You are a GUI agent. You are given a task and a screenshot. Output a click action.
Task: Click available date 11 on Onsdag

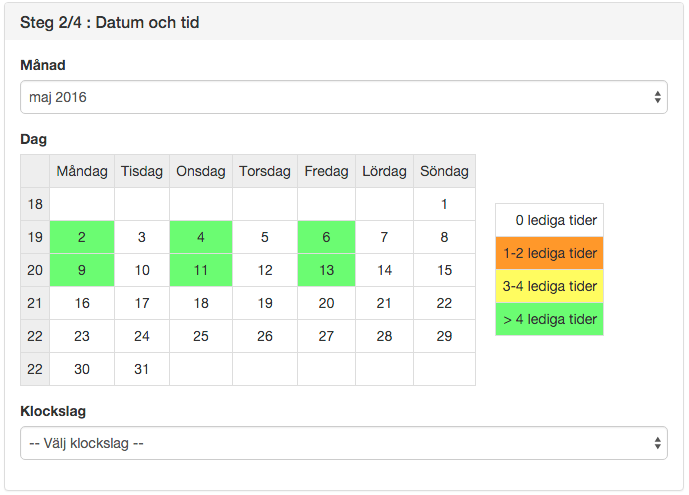click(x=201, y=270)
